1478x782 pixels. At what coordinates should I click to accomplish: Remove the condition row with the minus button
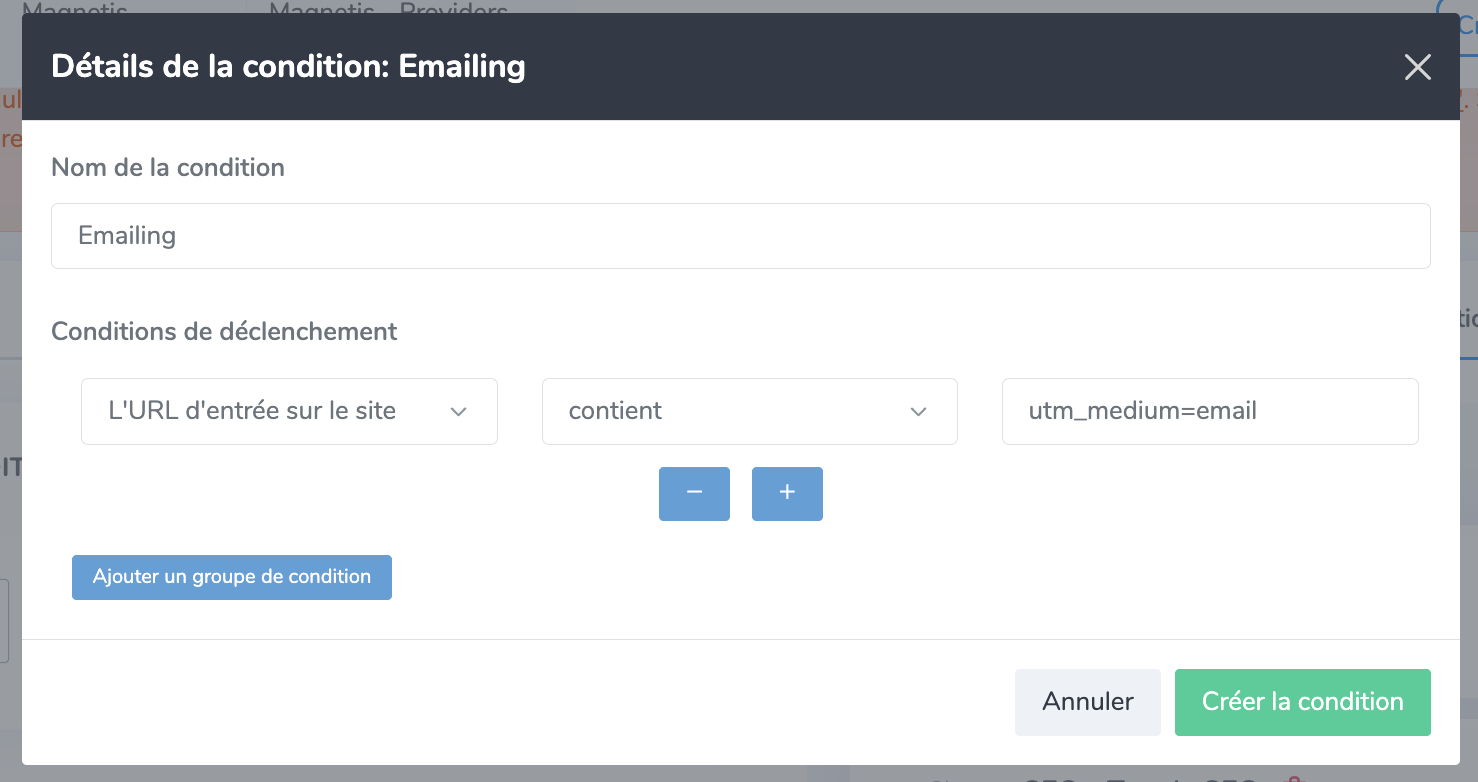coord(694,493)
